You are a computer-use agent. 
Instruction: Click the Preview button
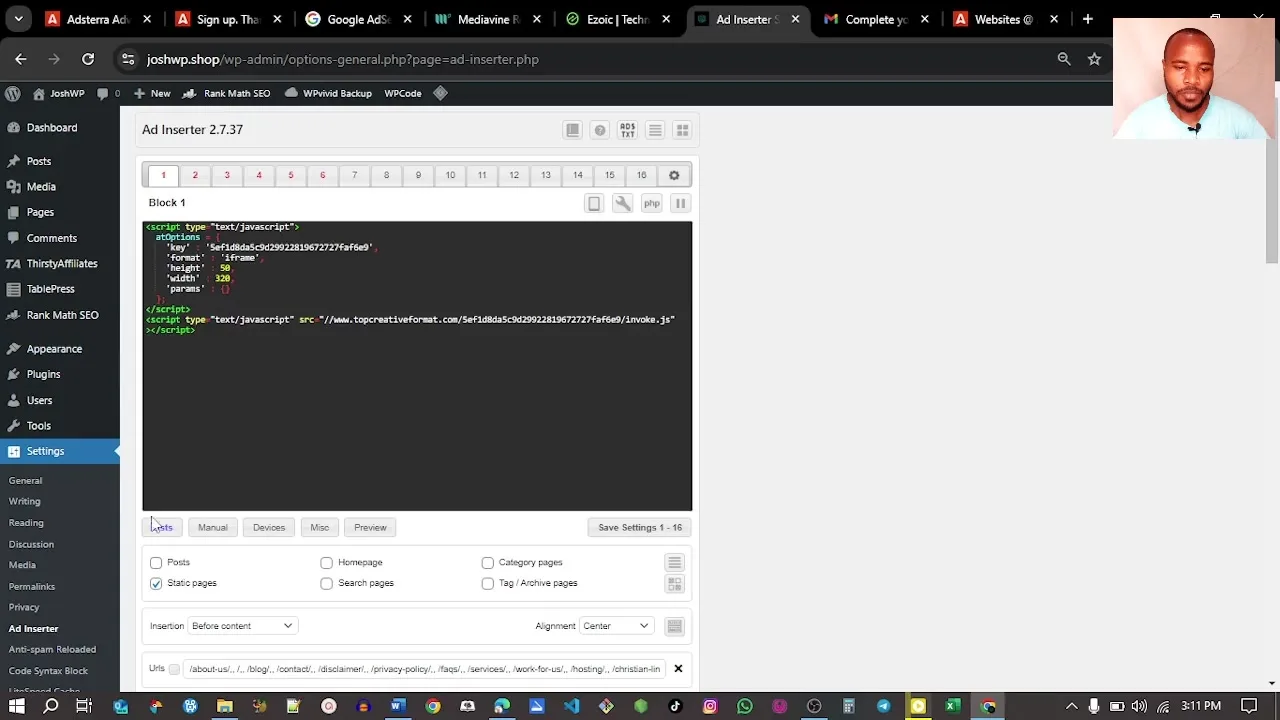370,527
